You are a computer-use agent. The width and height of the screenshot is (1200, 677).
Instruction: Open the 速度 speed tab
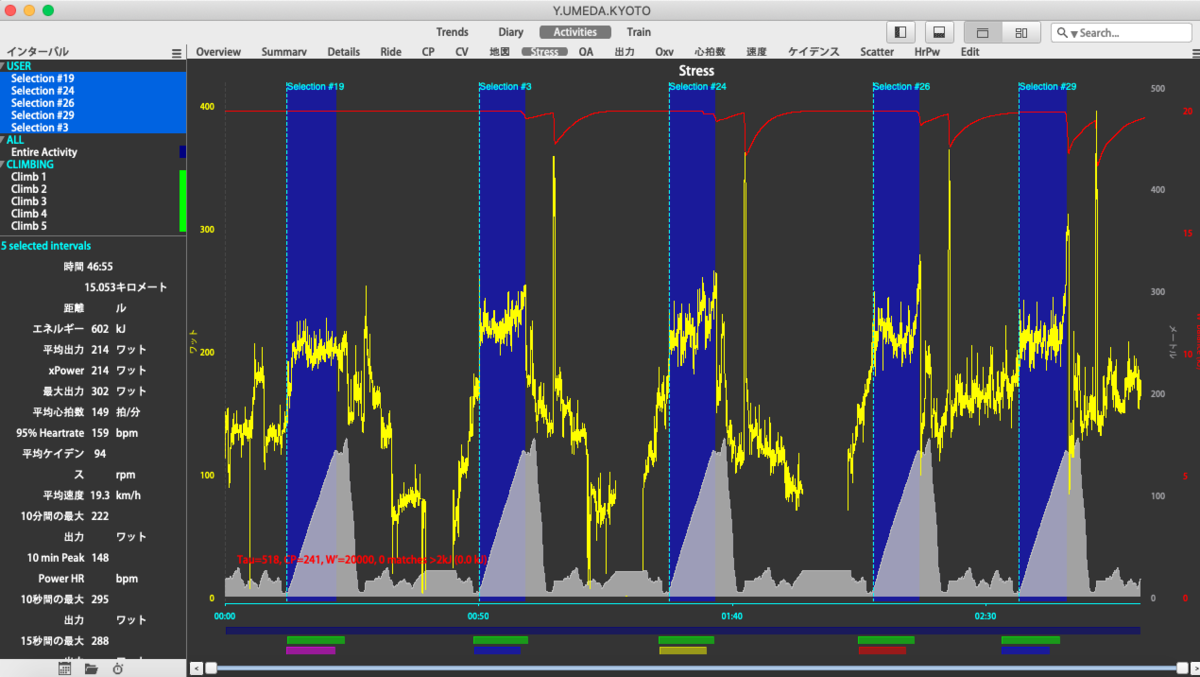757,52
